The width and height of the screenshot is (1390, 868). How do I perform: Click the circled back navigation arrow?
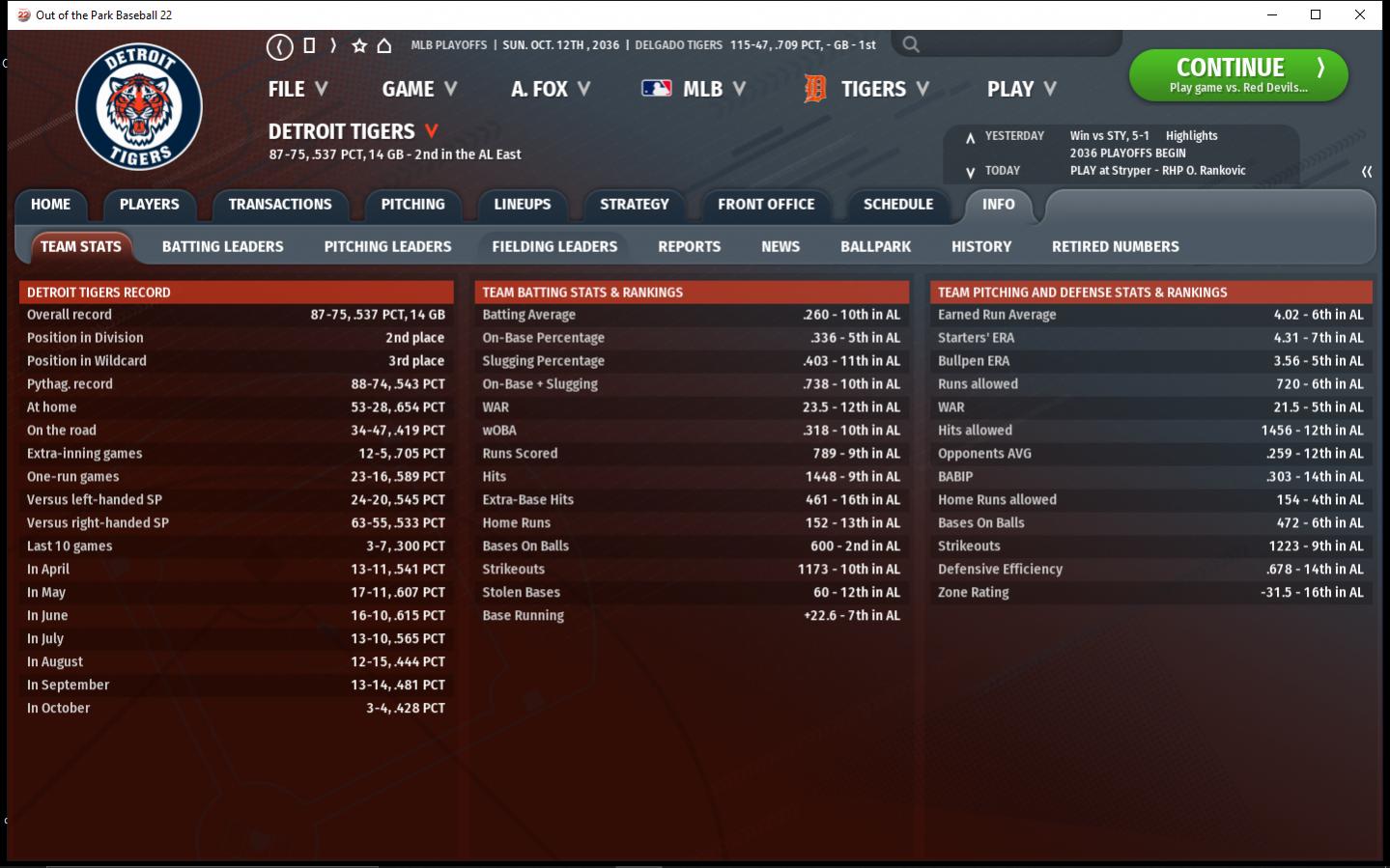click(x=279, y=46)
